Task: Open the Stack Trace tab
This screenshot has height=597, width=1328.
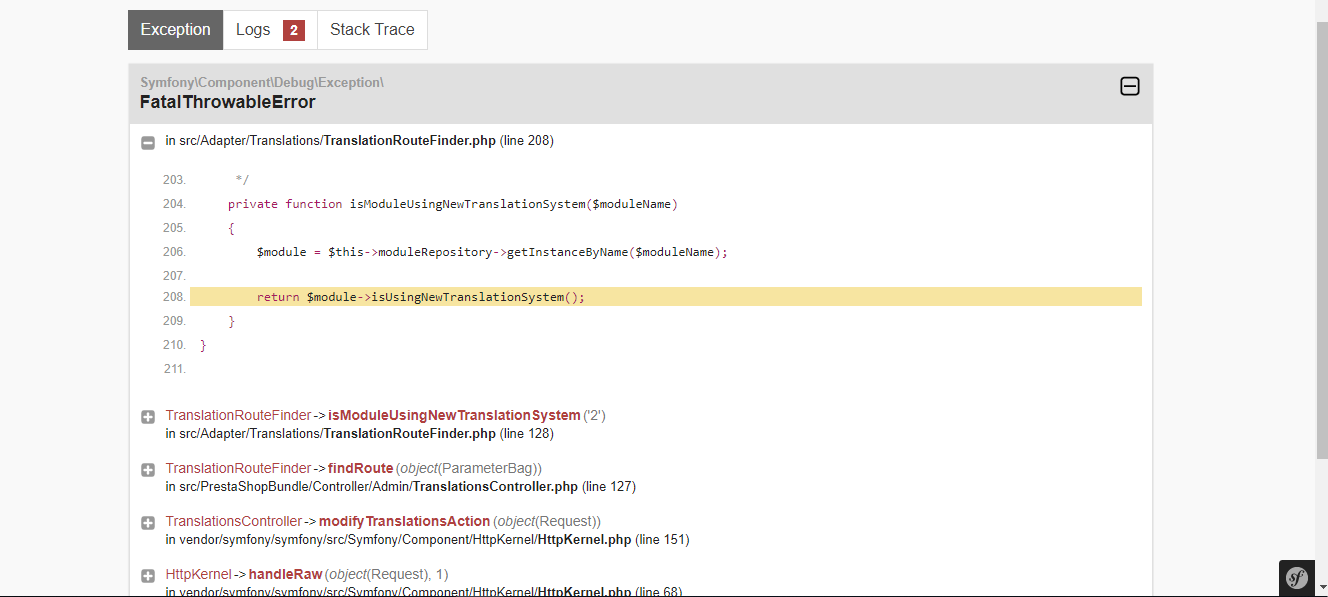Action: pos(372,30)
